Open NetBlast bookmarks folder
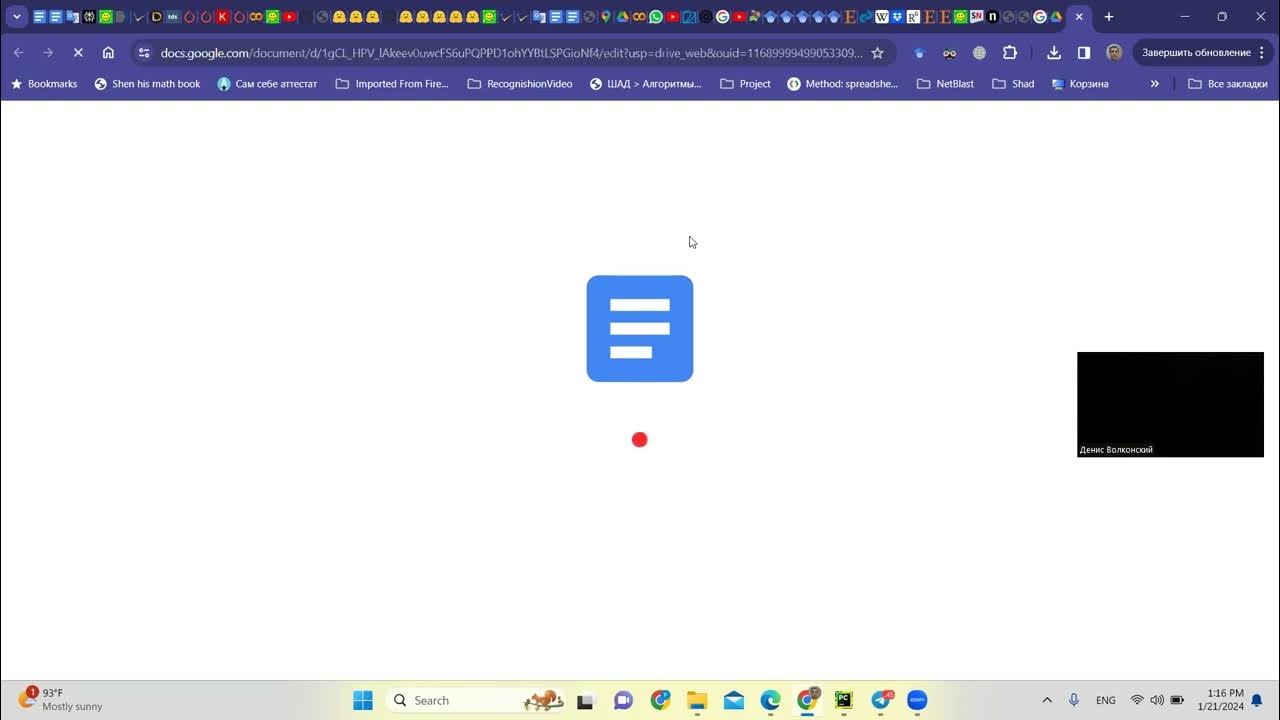 (x=945, y=84)
